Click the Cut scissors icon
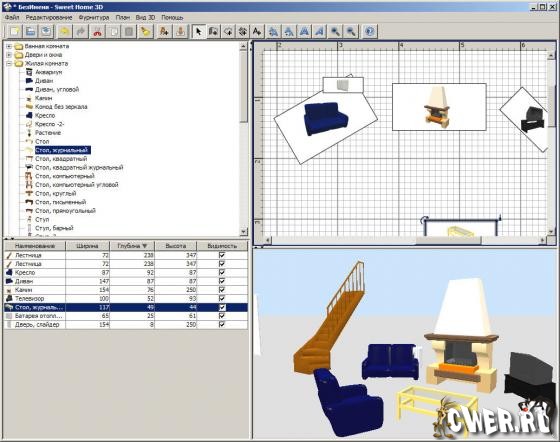 coord(98,32)
